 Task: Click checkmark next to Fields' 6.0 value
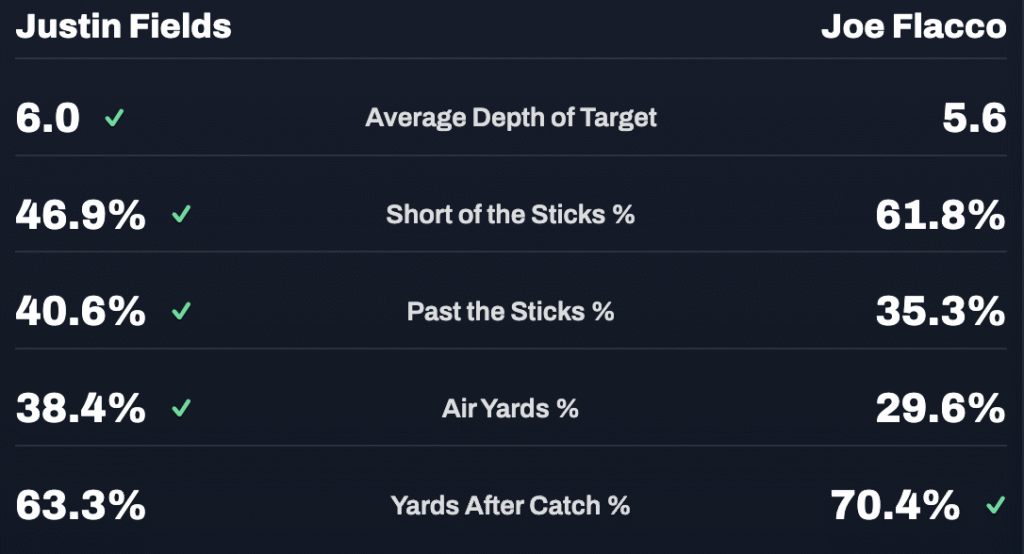coord(115,119)
